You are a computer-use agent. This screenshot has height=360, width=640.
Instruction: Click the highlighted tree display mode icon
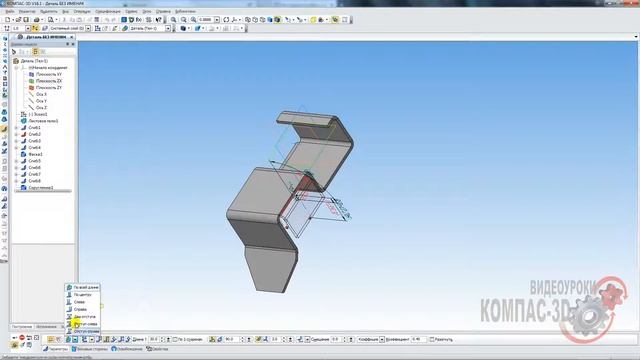(36, 52)
